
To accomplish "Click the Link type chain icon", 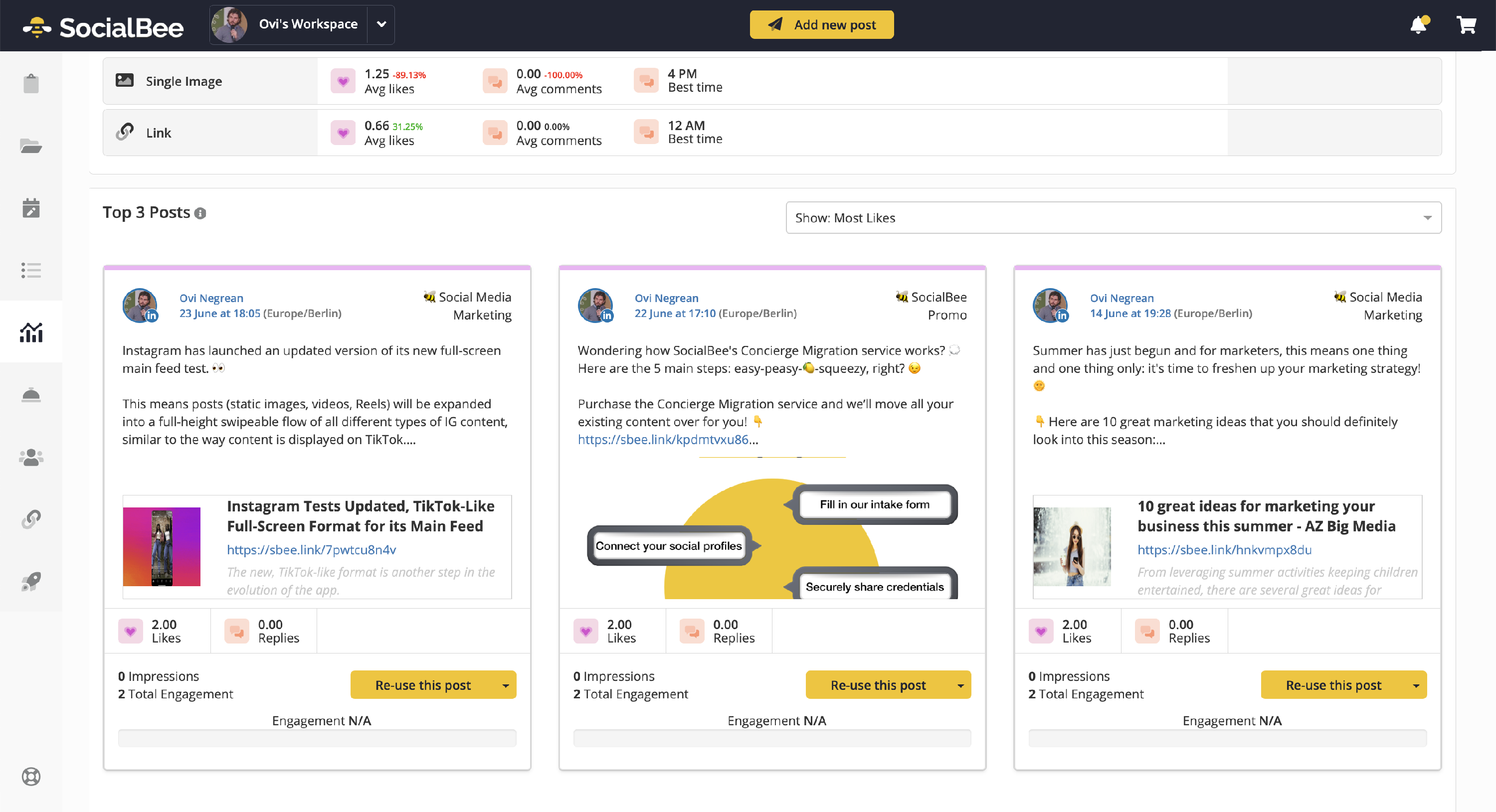I will tap(124, 132).
